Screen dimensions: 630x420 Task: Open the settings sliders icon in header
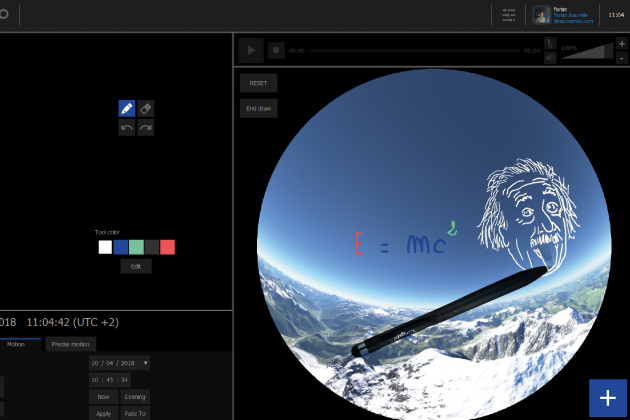(x=509, y=15)
